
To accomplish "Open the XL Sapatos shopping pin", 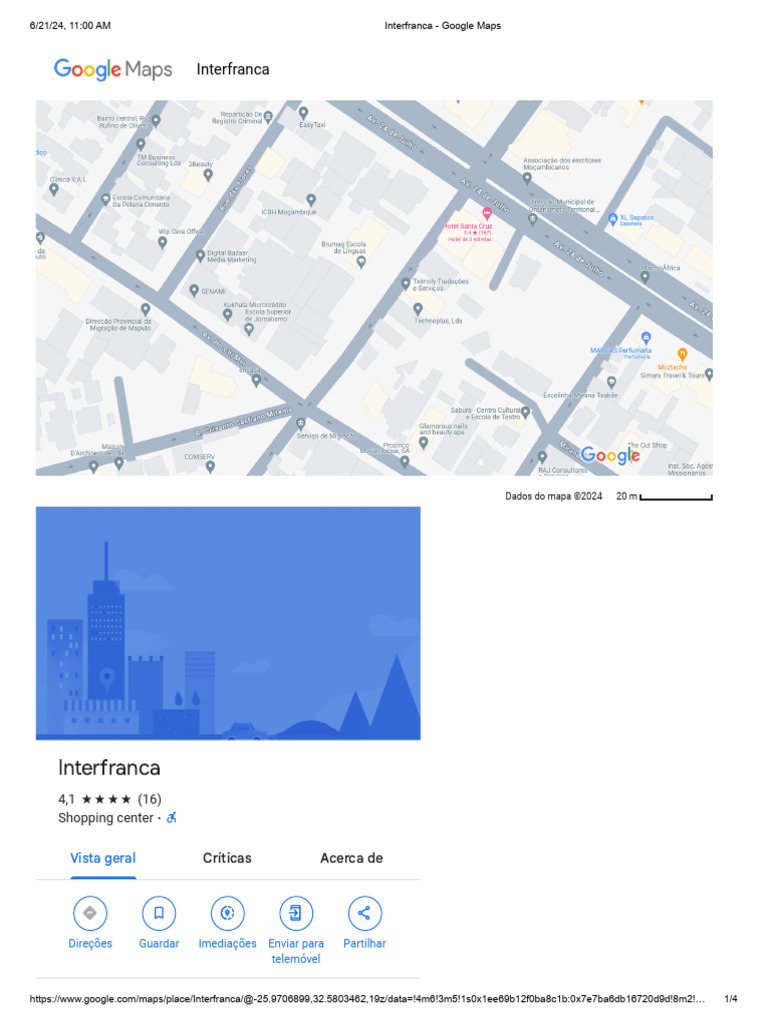I will 612,219.
